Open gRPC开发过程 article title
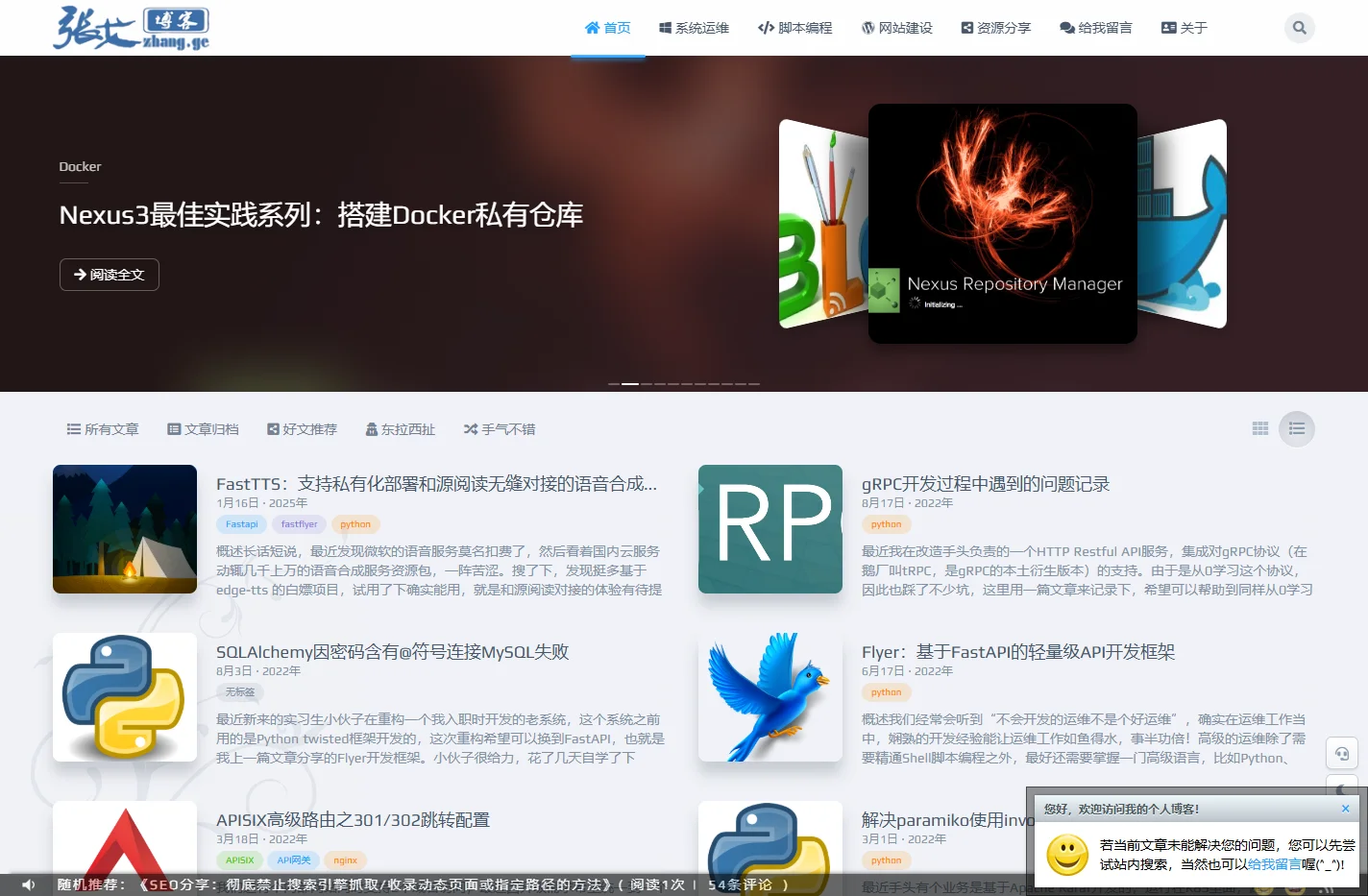The height and width of the screenshot is (896, 1368). click(x=986, y=484)
